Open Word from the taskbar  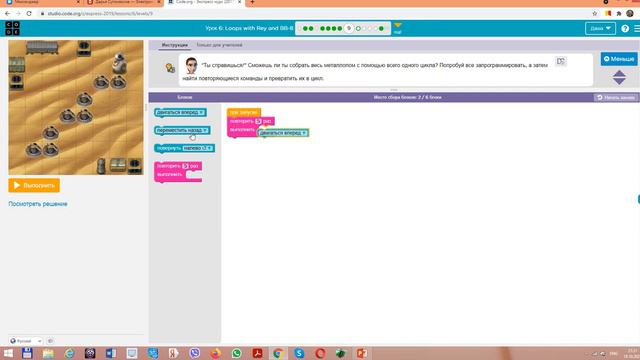point(111,353)
